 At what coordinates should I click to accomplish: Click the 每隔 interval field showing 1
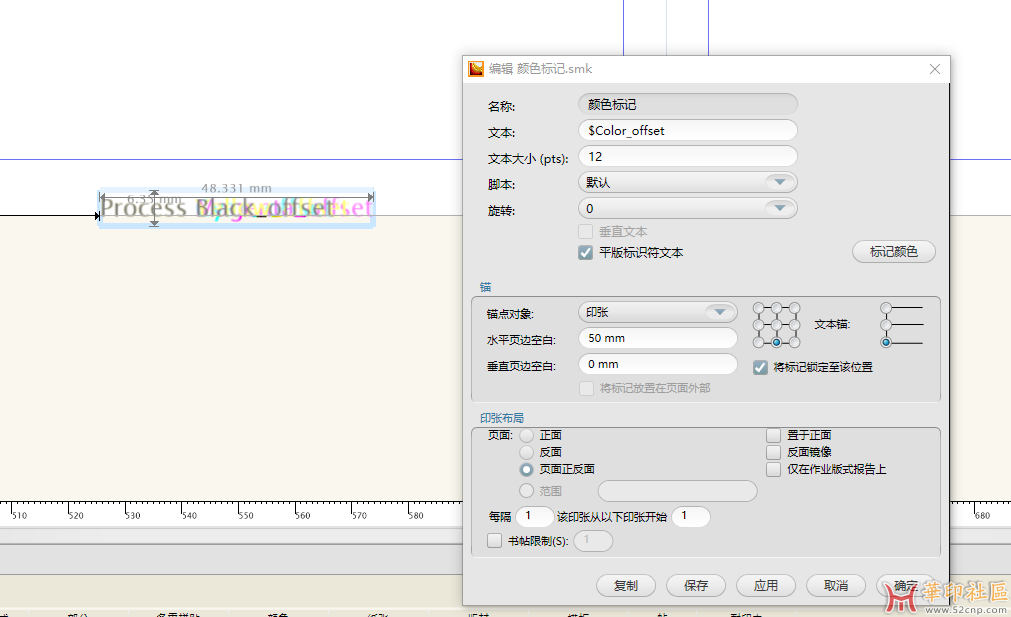pyautogui.click(x=535, y=516)
